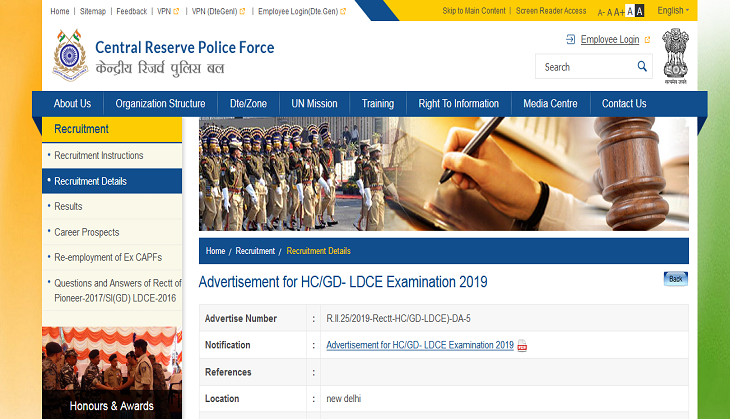Reset font size with normal A
Viewport: 730px width, 419px height.
click(x=609, y=12)
